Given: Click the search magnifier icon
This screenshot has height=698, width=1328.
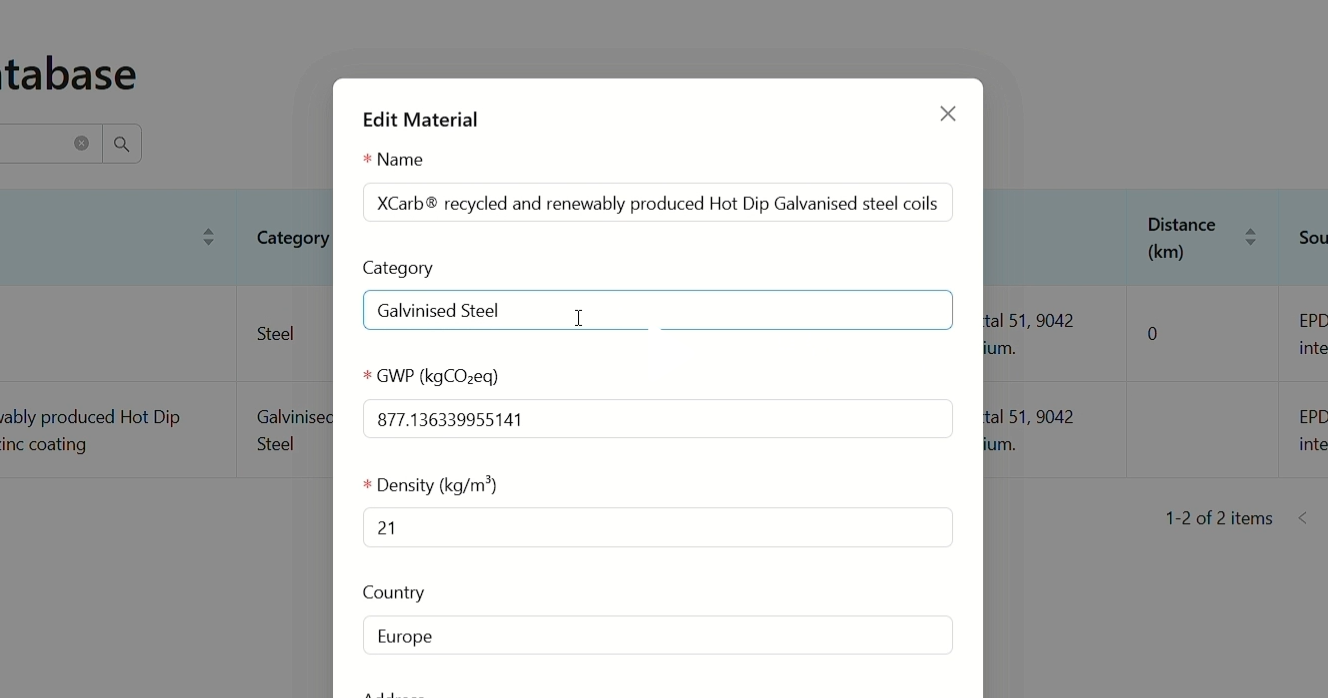Looking at the screenshot, I should tap(120, 143).
